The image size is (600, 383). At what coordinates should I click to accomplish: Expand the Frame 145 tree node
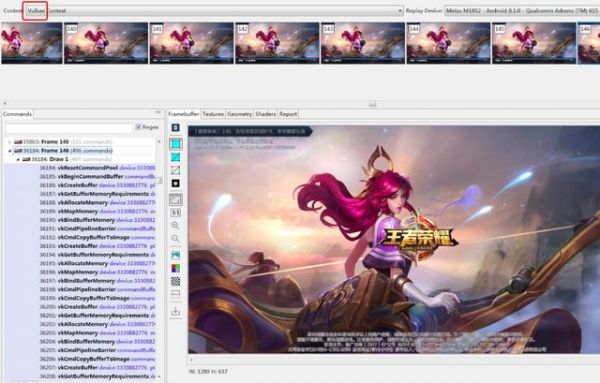(10, 142)
